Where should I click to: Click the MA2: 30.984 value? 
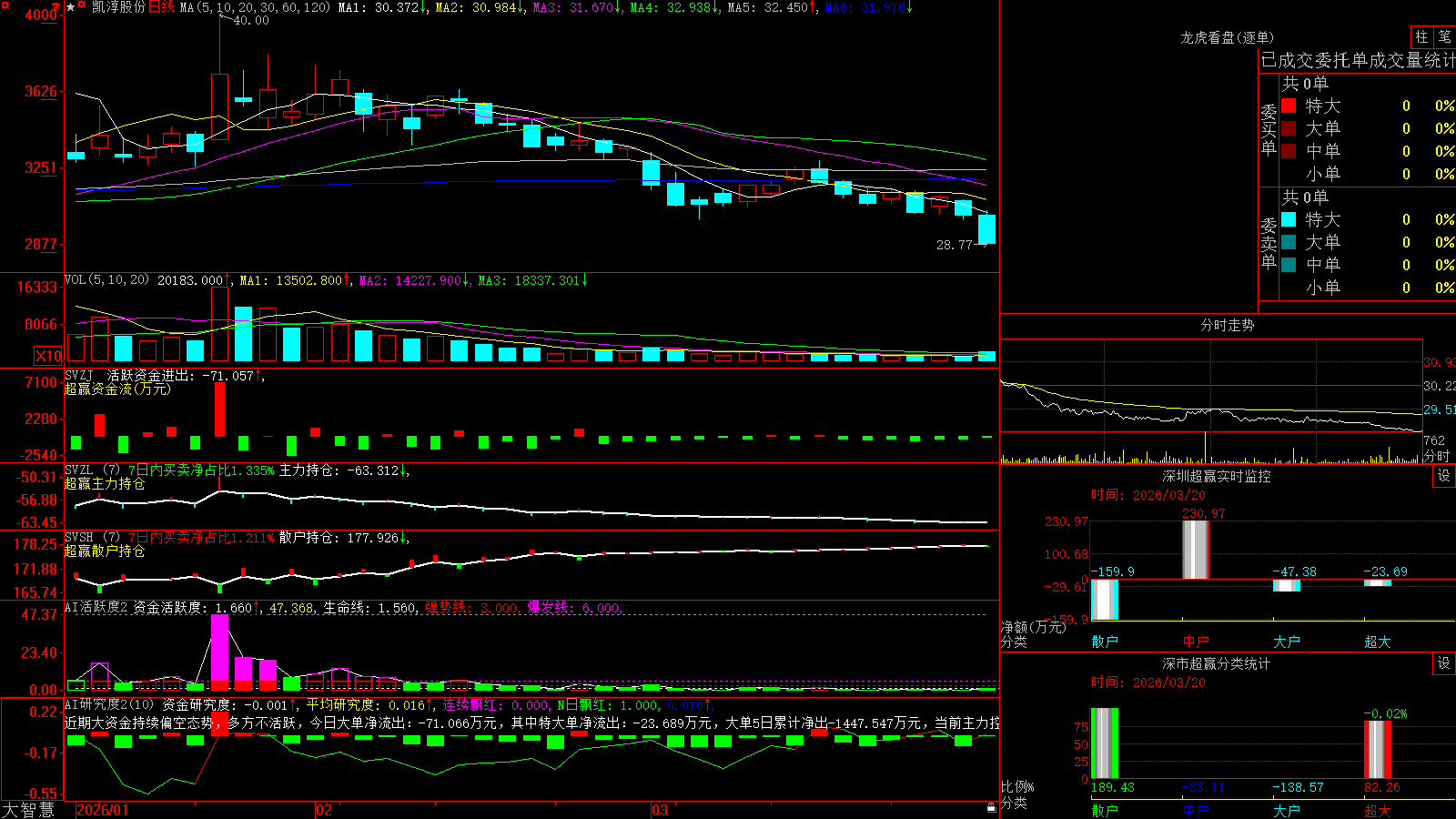tap(480, 7)
